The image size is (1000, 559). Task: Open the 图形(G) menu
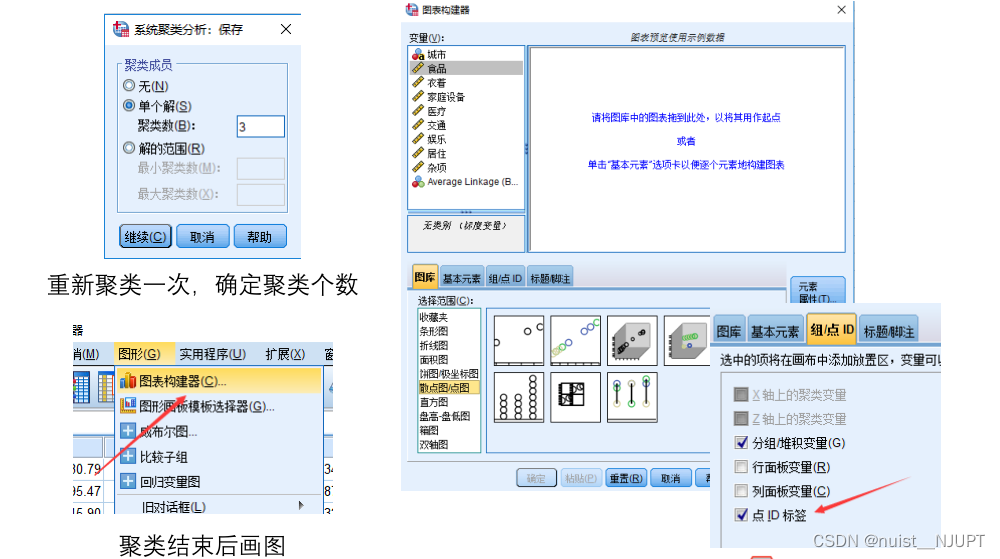139,354
